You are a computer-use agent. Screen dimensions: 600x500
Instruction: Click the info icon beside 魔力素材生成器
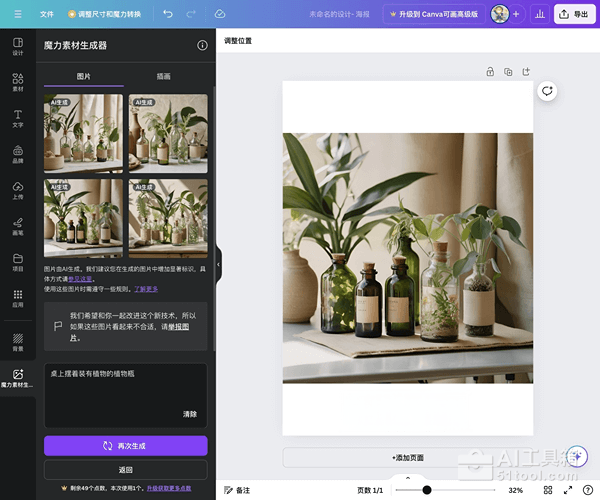202,46
